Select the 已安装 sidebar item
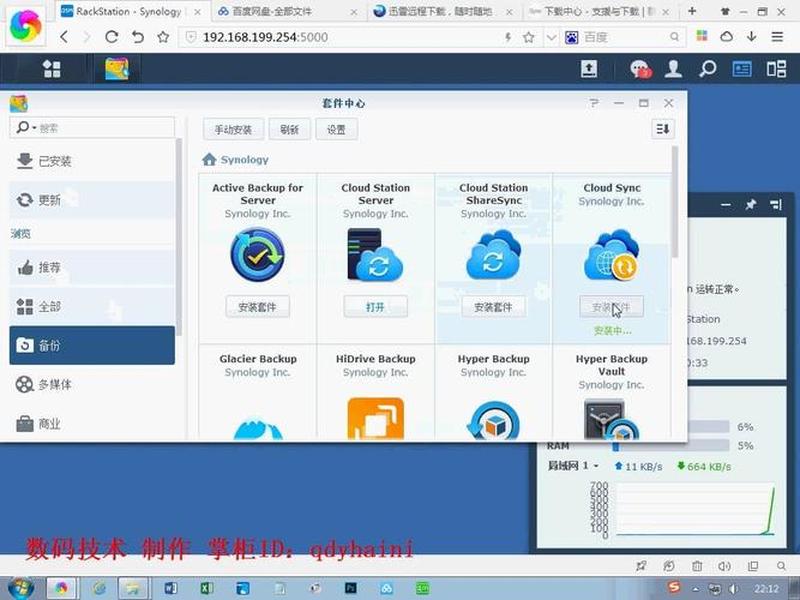 [x=92, y=161]
